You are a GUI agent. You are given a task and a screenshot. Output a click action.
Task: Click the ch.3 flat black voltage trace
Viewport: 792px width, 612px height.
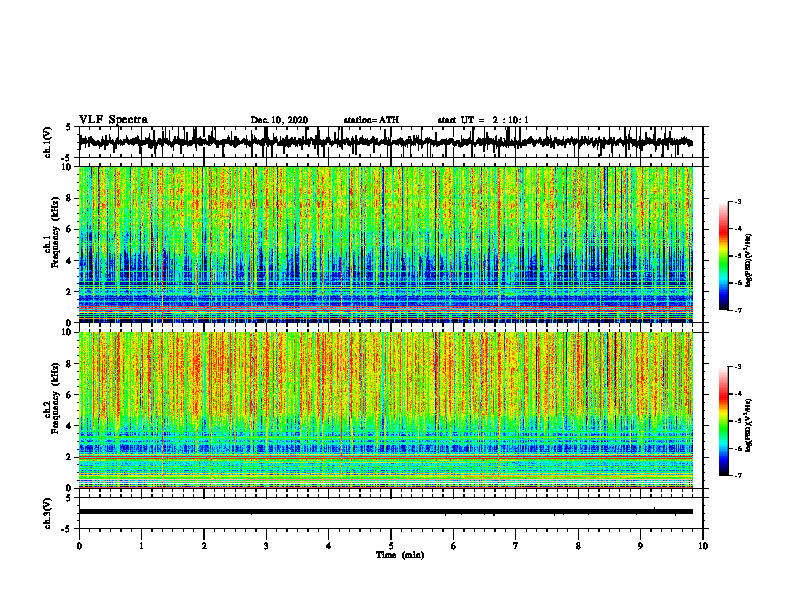coord(385,512)
